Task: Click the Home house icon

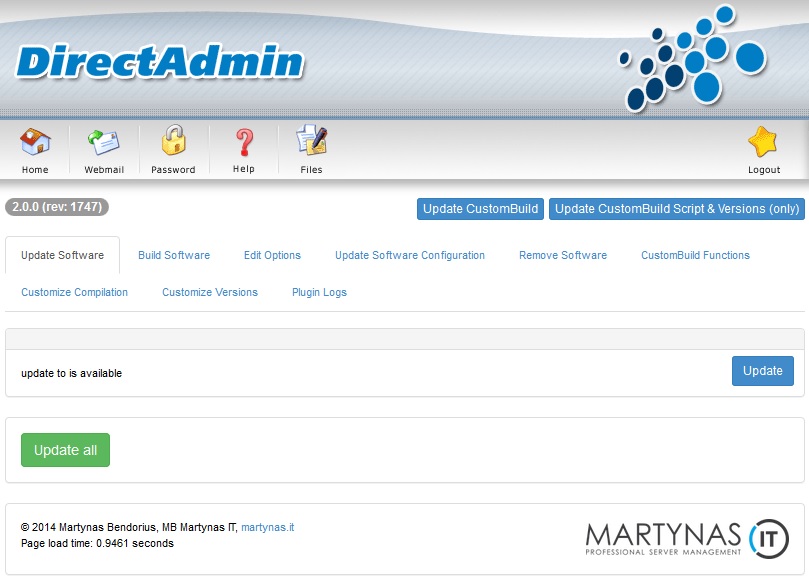Action: 35,143
